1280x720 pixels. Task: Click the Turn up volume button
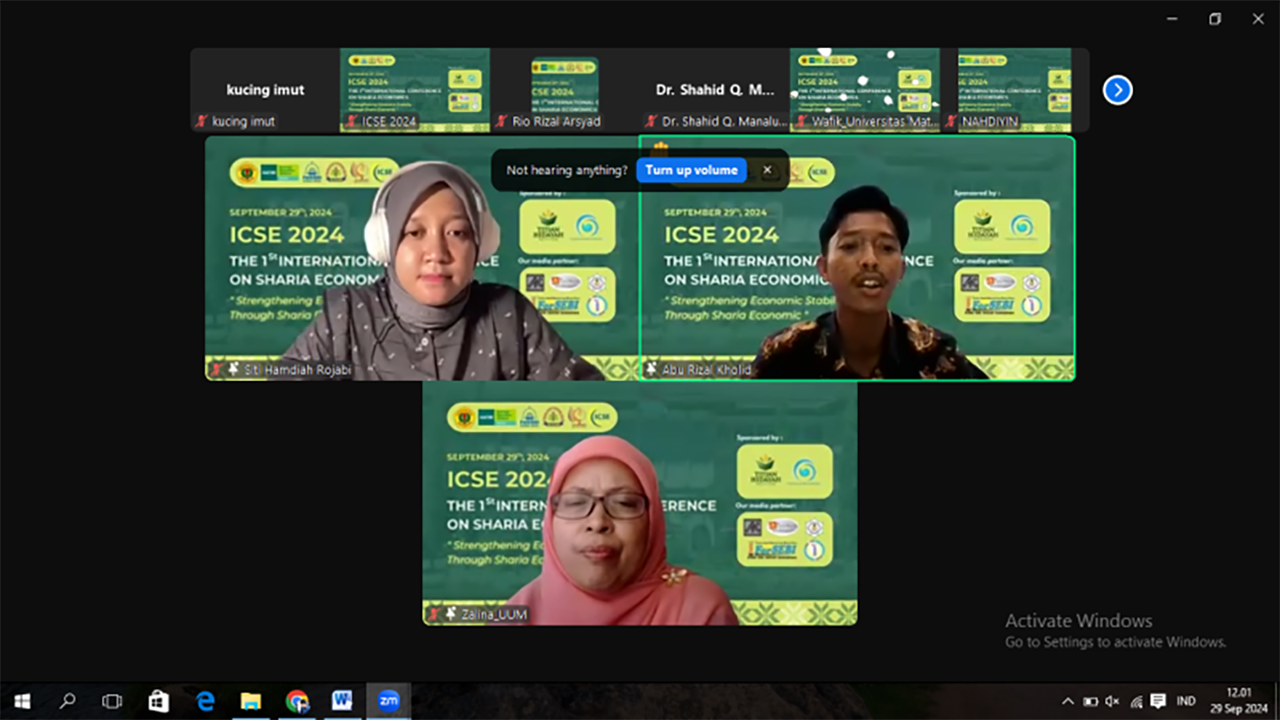coord(691,170)
